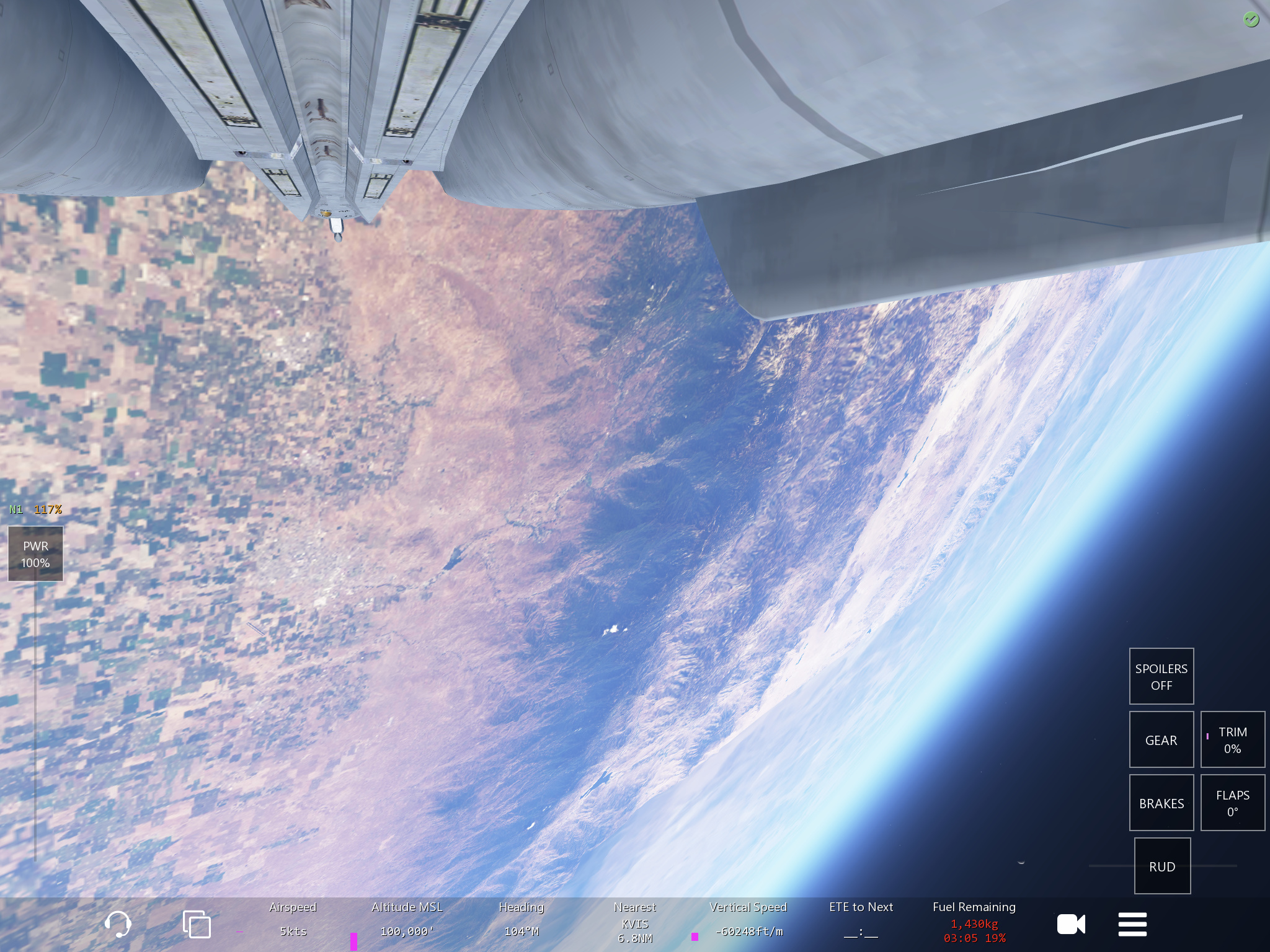Tap the camera view icon
1270x952 pixels.
click(x=1071, y=924)
